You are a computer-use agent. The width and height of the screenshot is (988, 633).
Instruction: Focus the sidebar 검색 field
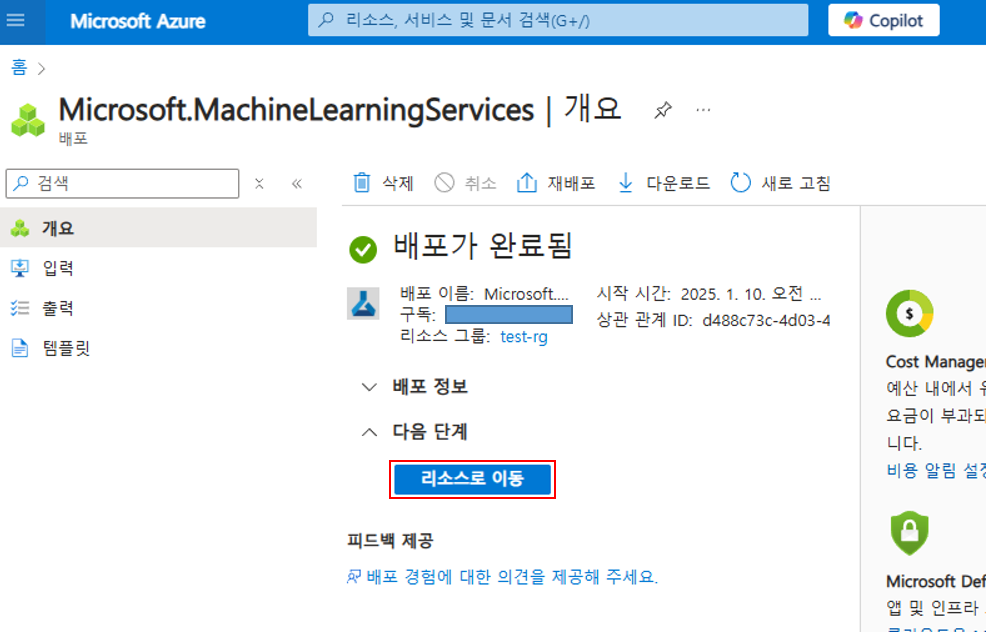(122, 183)
